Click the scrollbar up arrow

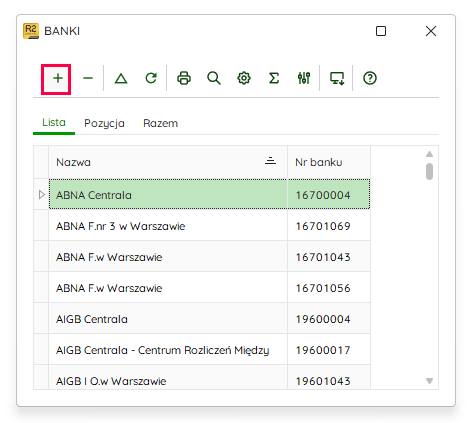[429, 154]
